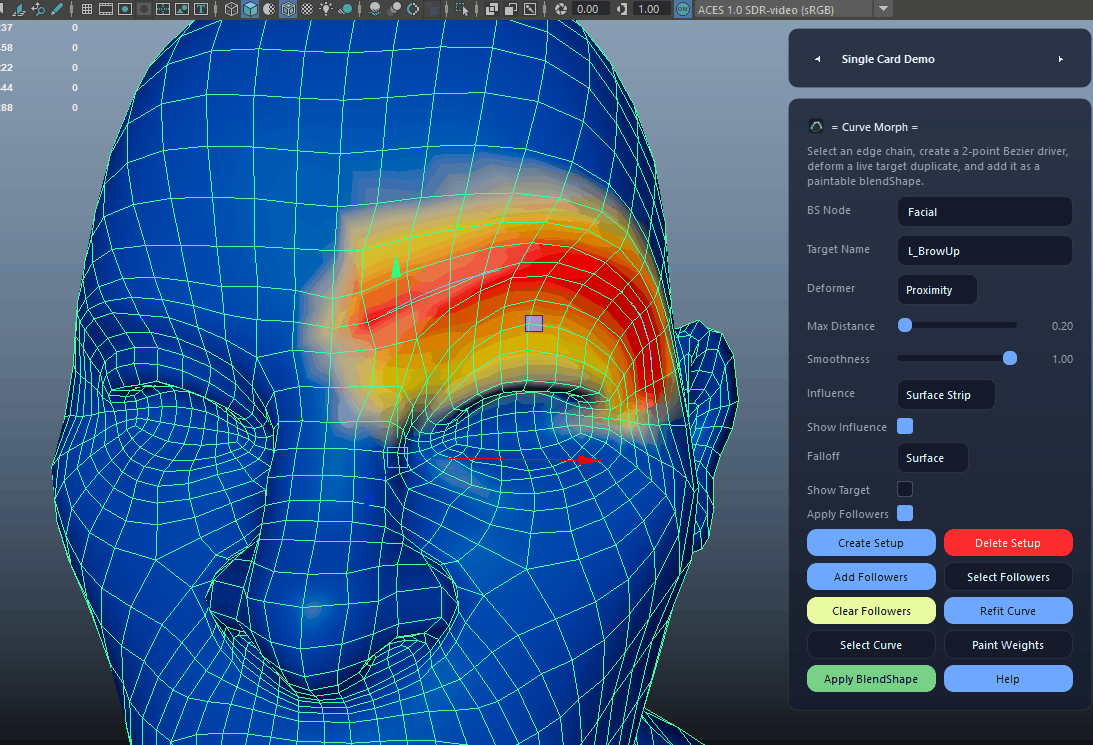The height and width of the screenshot is (745, 1093).
Task: Switch viewport to wireframe display
Action: pos(231,9)
